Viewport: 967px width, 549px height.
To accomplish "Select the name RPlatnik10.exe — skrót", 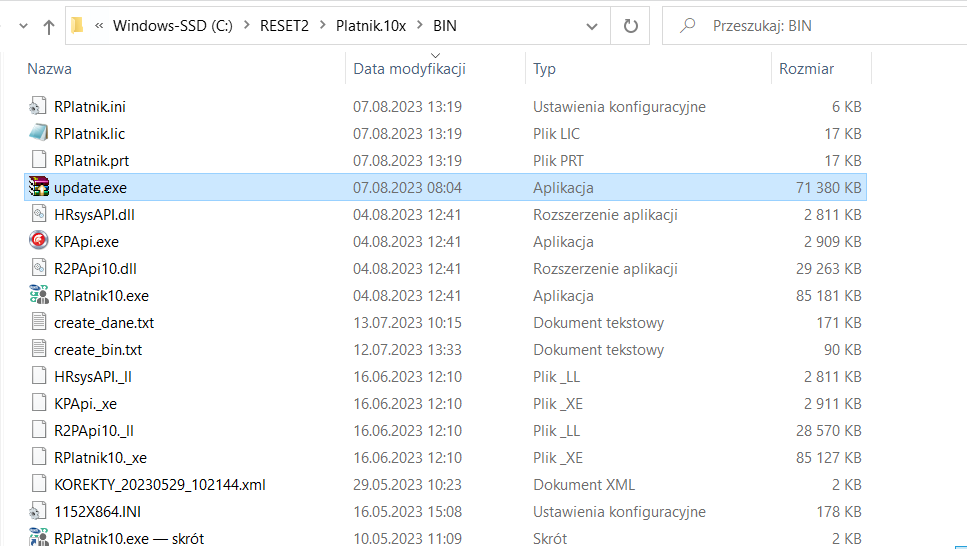I will coord(129,539).
